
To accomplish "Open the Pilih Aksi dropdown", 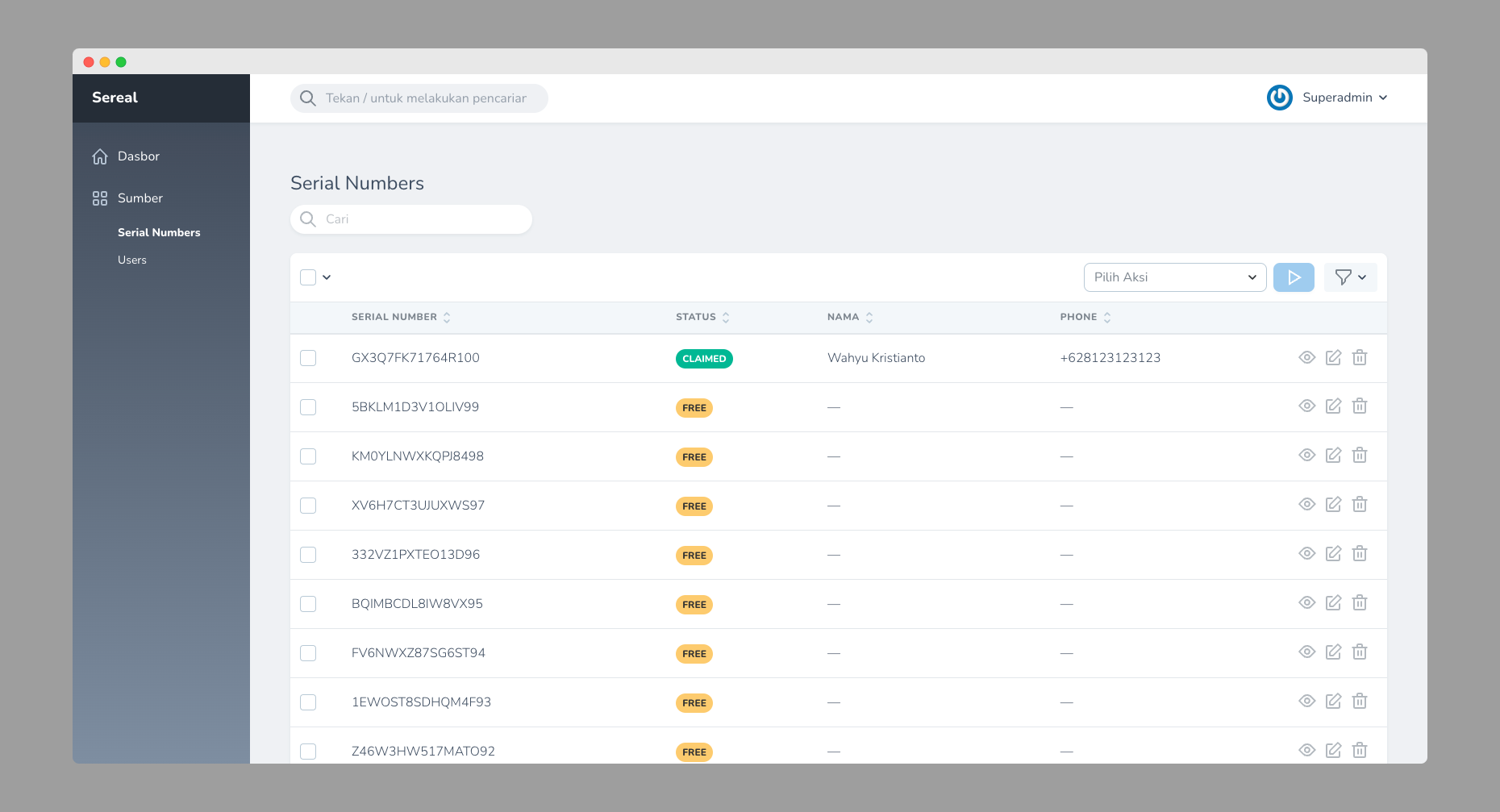I will (1175, 277).
